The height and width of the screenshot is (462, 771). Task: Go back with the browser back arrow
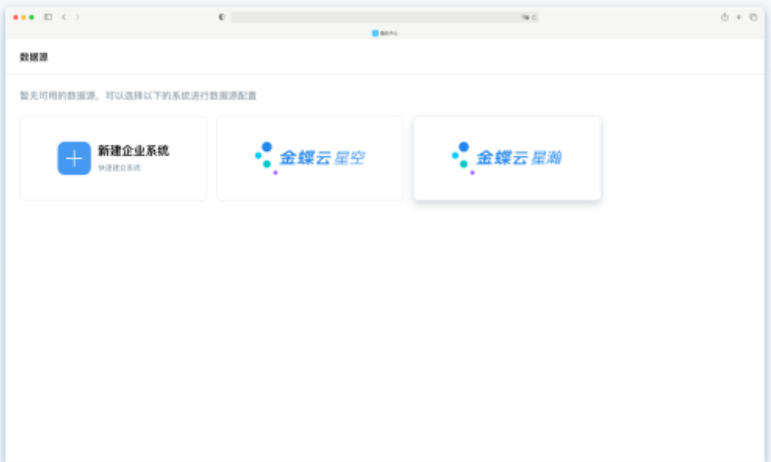(x=64, y=17)
